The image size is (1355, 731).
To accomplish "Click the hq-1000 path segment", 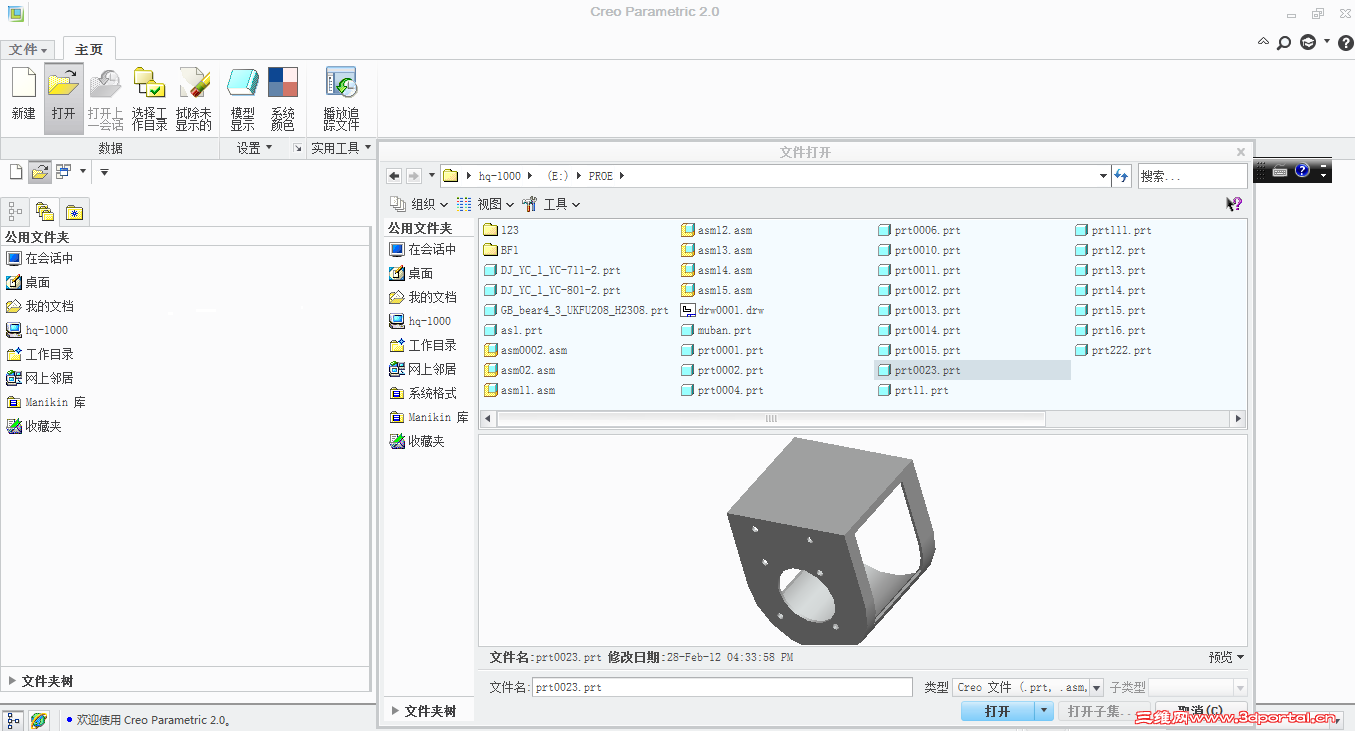I will [x=500, y=176].
